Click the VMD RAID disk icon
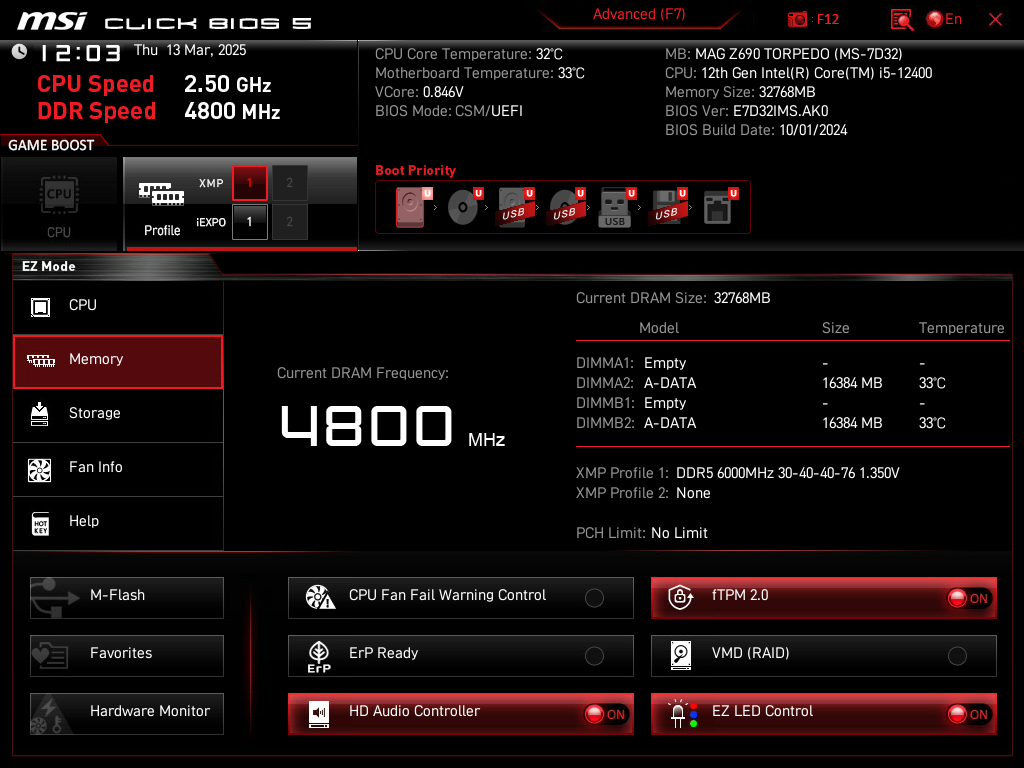This screenshot has width=1024, height=768. click(680, 655)
